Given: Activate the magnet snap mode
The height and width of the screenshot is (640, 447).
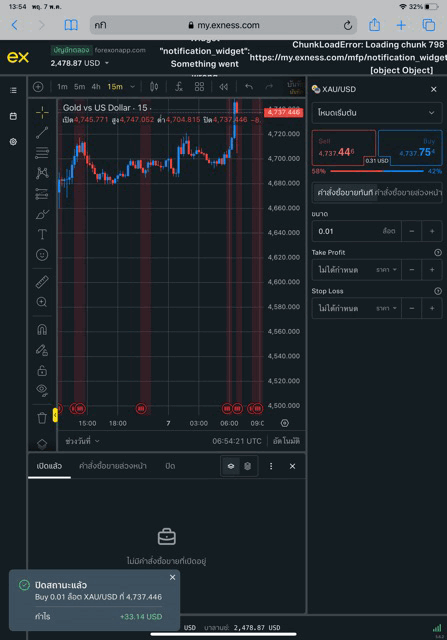Looking at the screenshot, I should click(42, 329).
